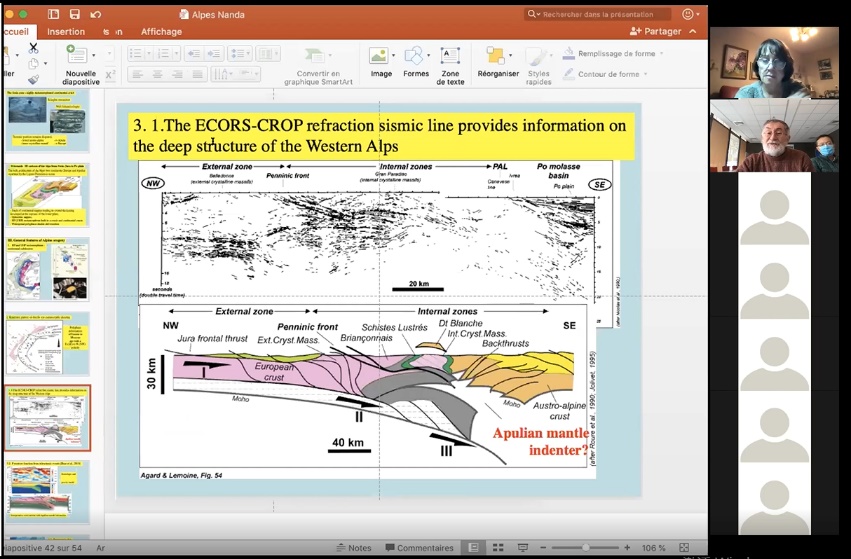Switch to slide sorter grid view
The image size is (851, 559).
[x=496, y=548]
